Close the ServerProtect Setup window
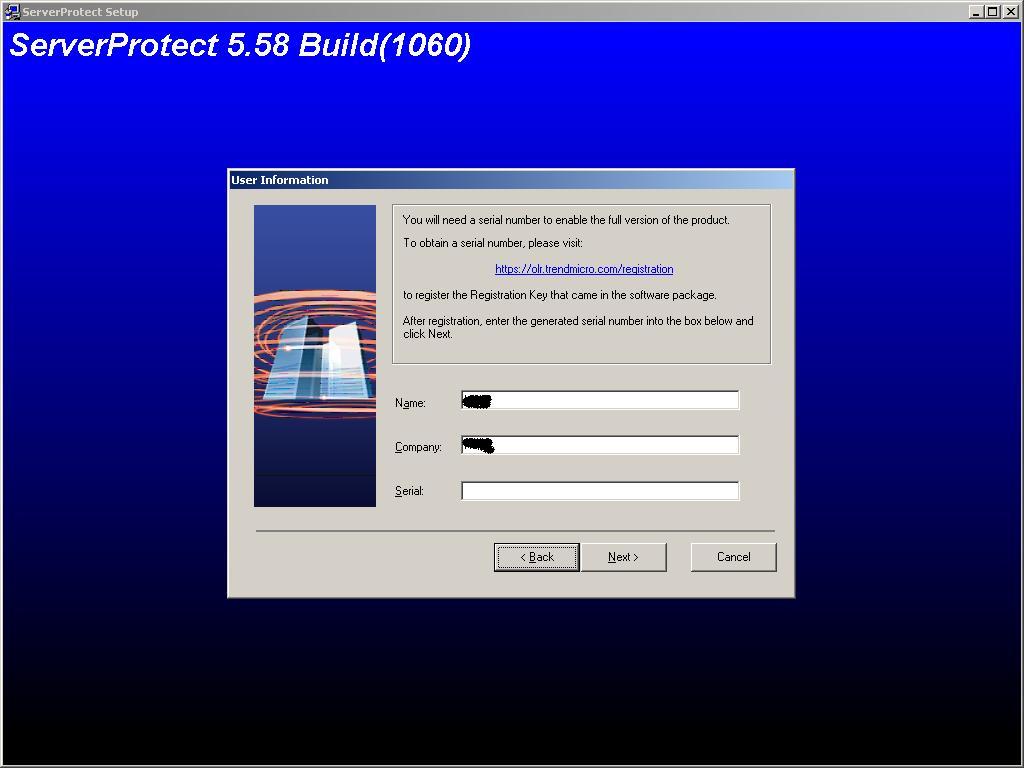The height and width of the screenshot is (768, 1024). (x=1010, y=11)
